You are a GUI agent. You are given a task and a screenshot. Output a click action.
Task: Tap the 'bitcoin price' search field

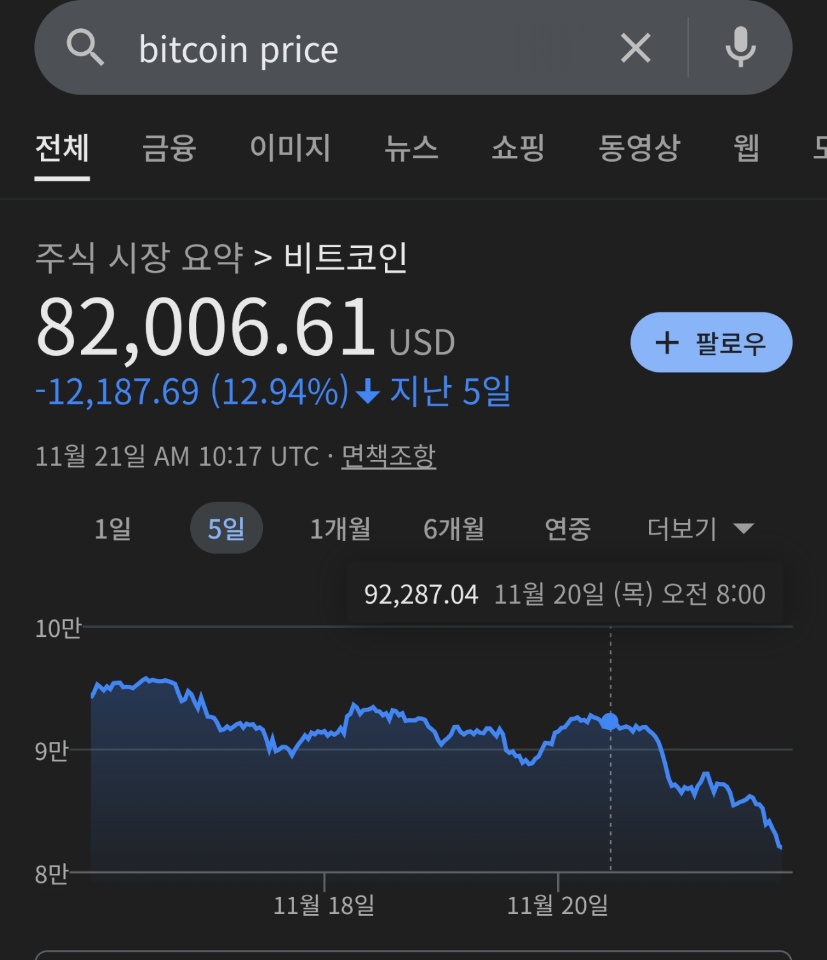(x=360, y=49)
